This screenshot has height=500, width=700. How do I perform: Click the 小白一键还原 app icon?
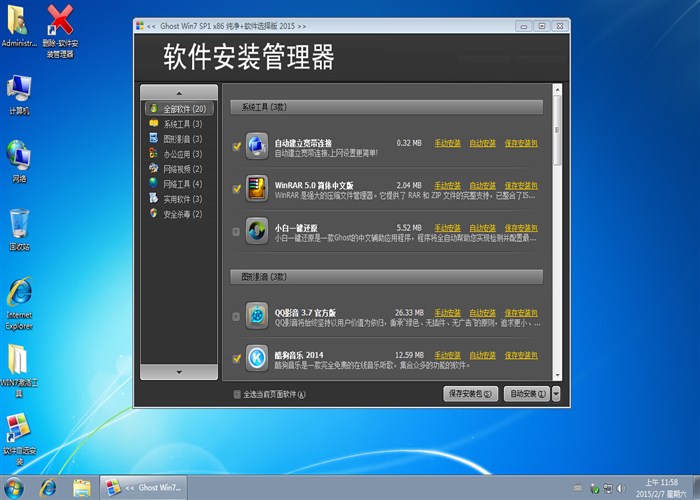tap(257, 231)
